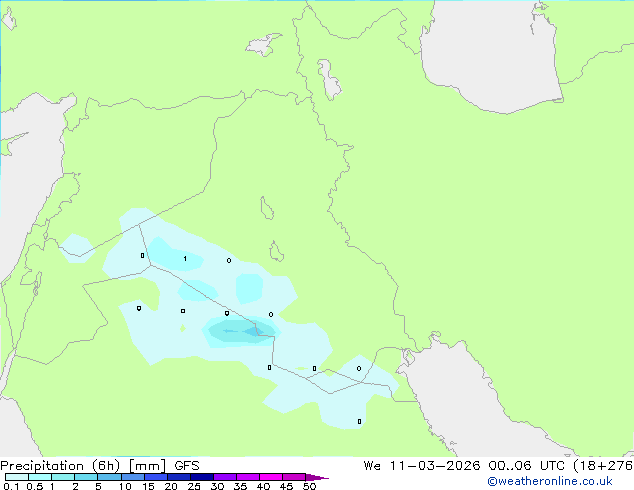Click the 'We 11-03-2026' date text

[422, 466]
